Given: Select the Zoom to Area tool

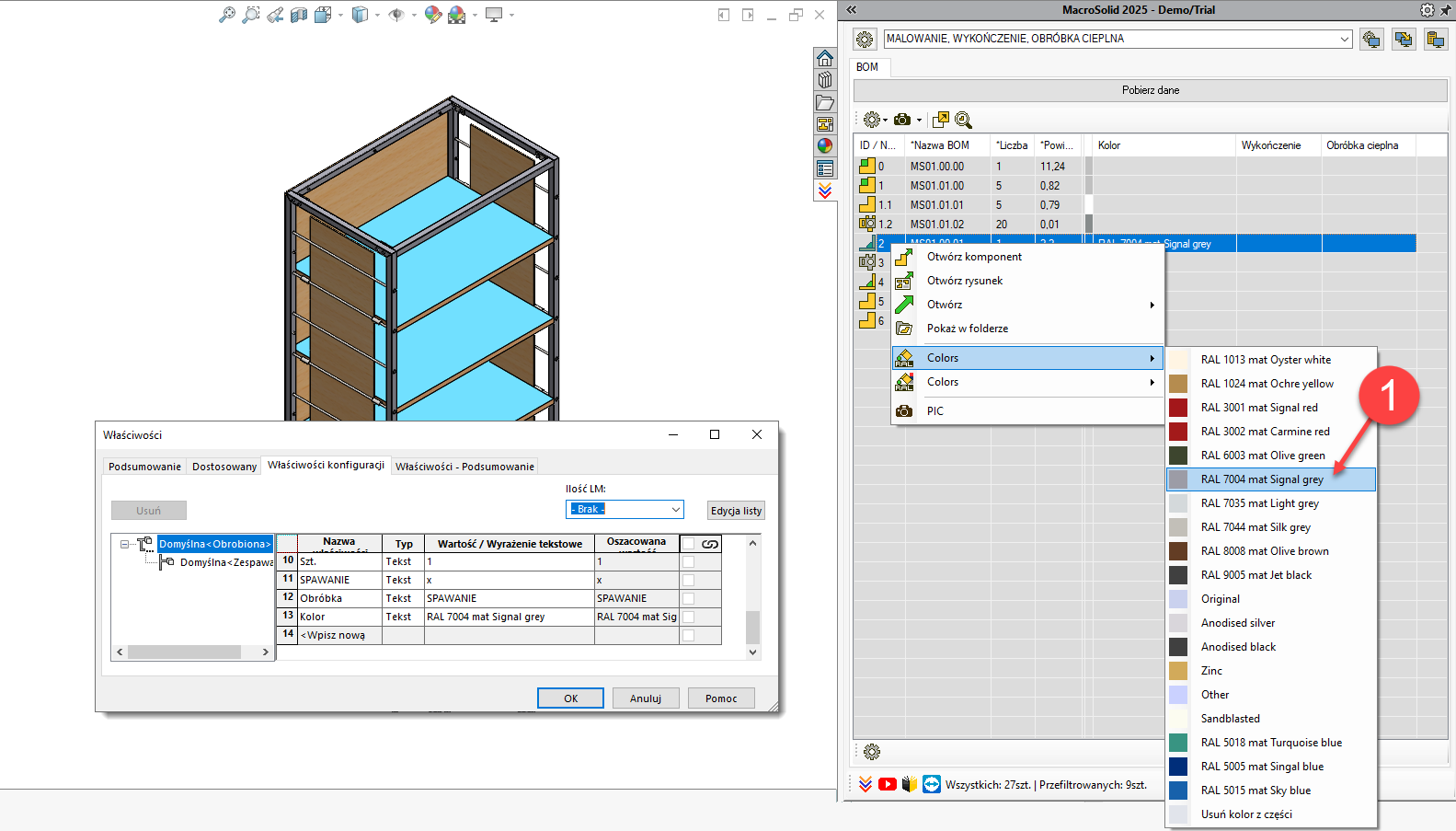Looking at the screenshot, I should [x=250, y=15].
